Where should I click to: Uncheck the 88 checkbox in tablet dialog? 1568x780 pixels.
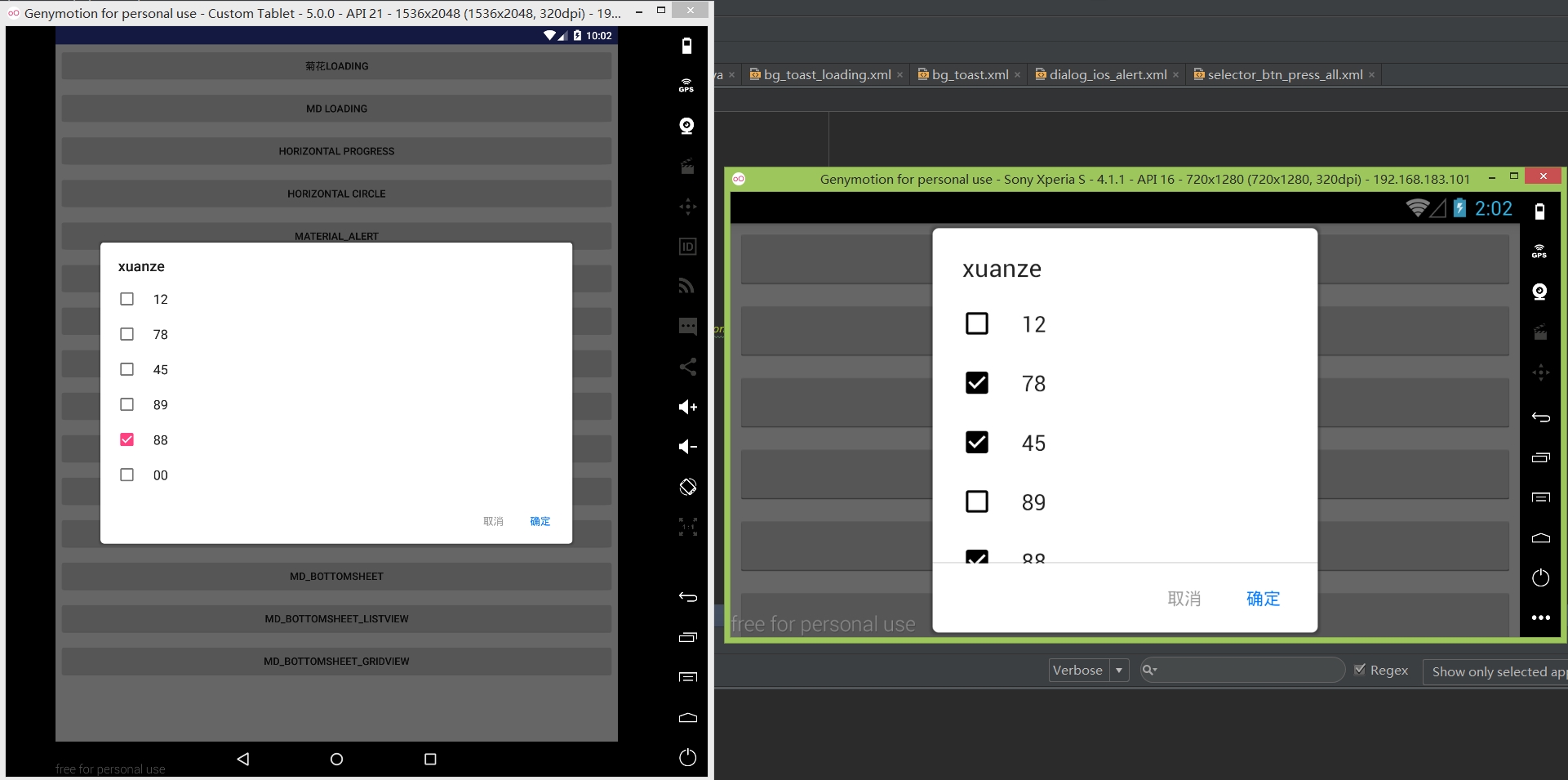pos(127,439)
